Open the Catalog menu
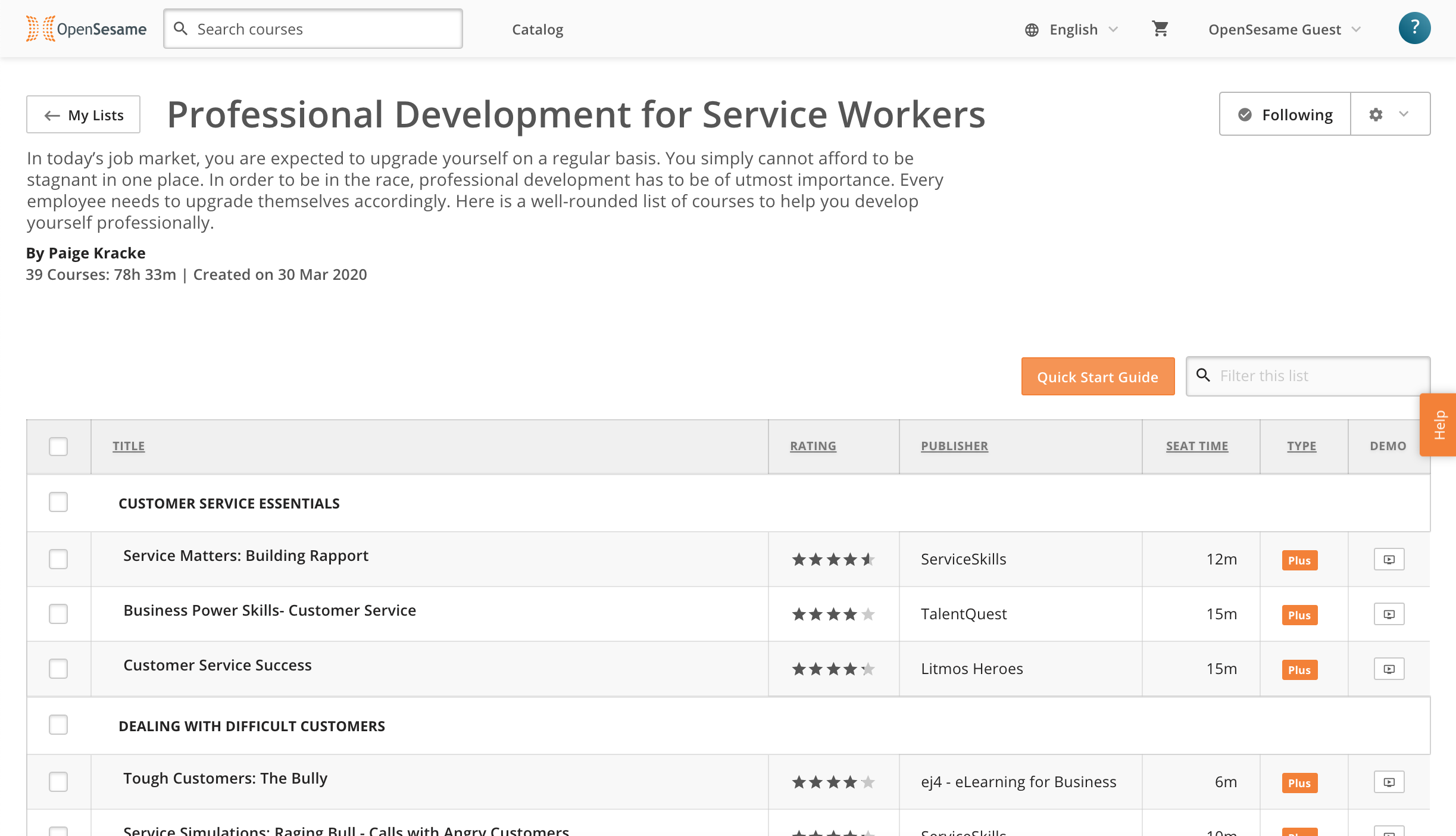 point(538,30)
